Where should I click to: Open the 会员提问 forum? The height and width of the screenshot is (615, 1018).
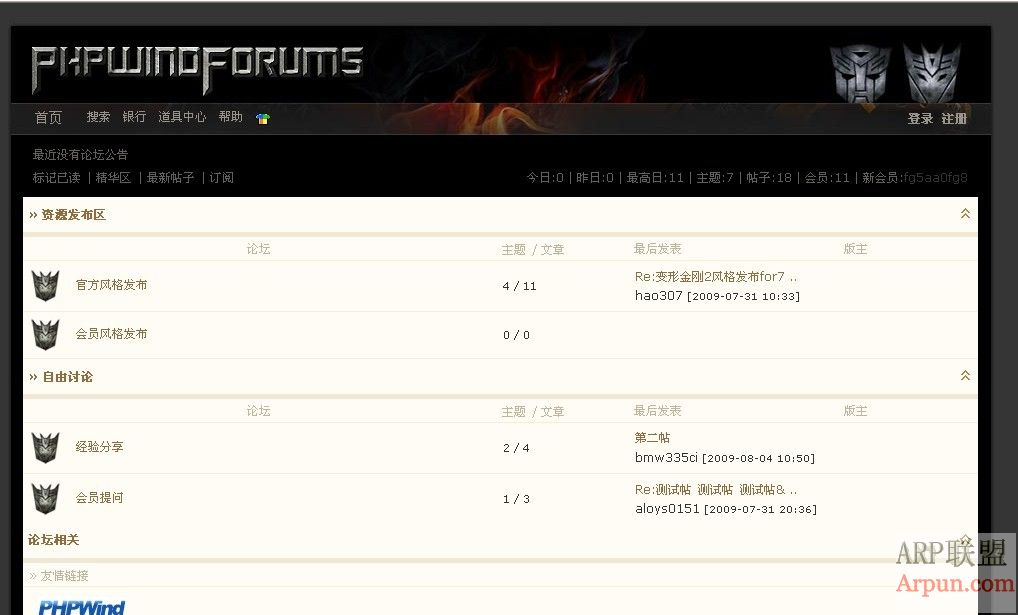pos(99,498)
